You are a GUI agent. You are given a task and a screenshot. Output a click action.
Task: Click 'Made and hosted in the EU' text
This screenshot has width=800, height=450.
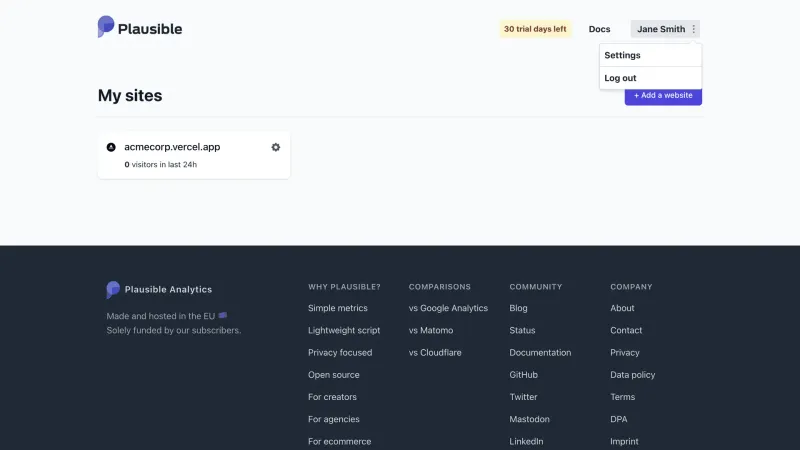pos(161,316)
